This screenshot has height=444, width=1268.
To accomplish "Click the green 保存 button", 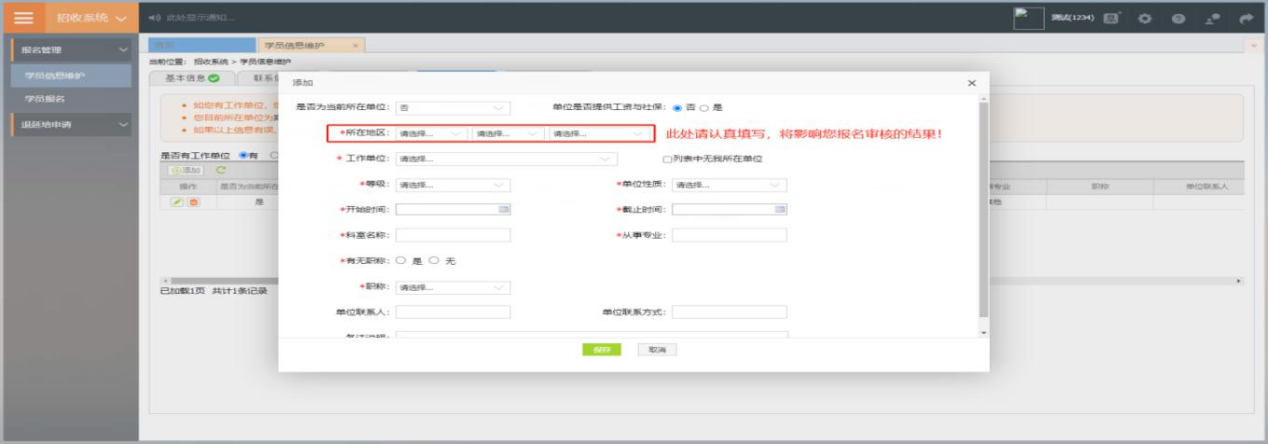I will [x=601, y=350].
